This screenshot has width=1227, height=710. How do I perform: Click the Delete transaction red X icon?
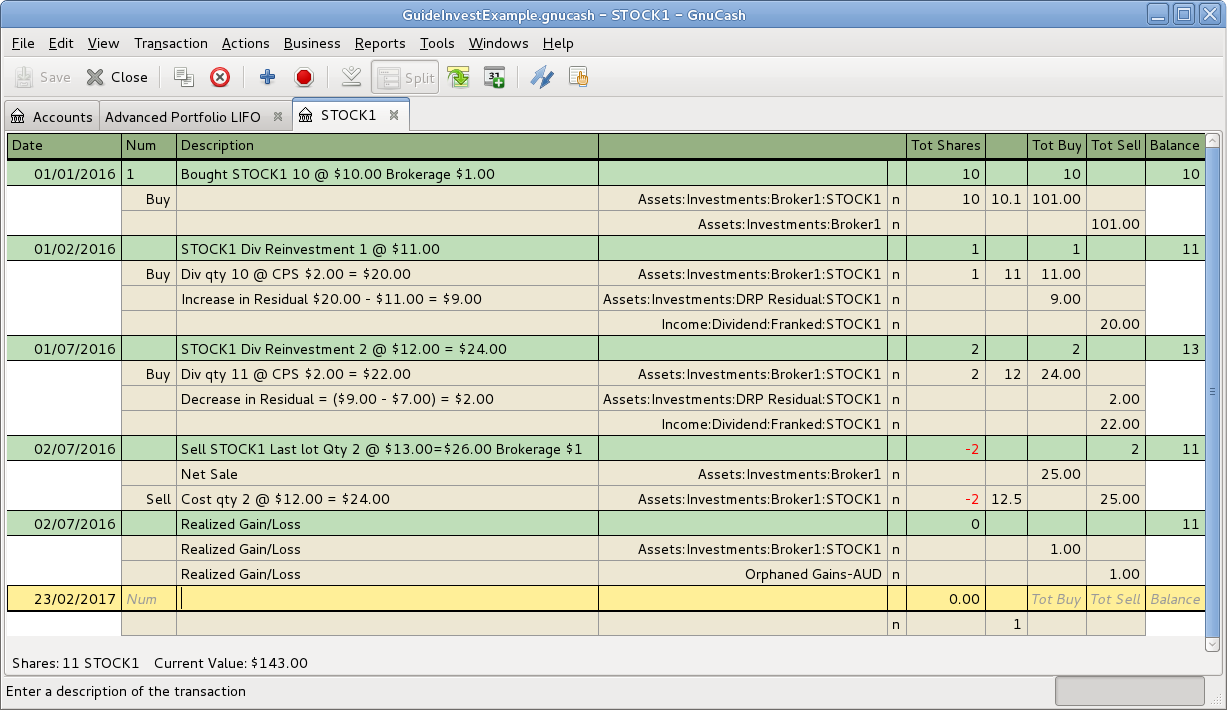(x=220, y=77)
